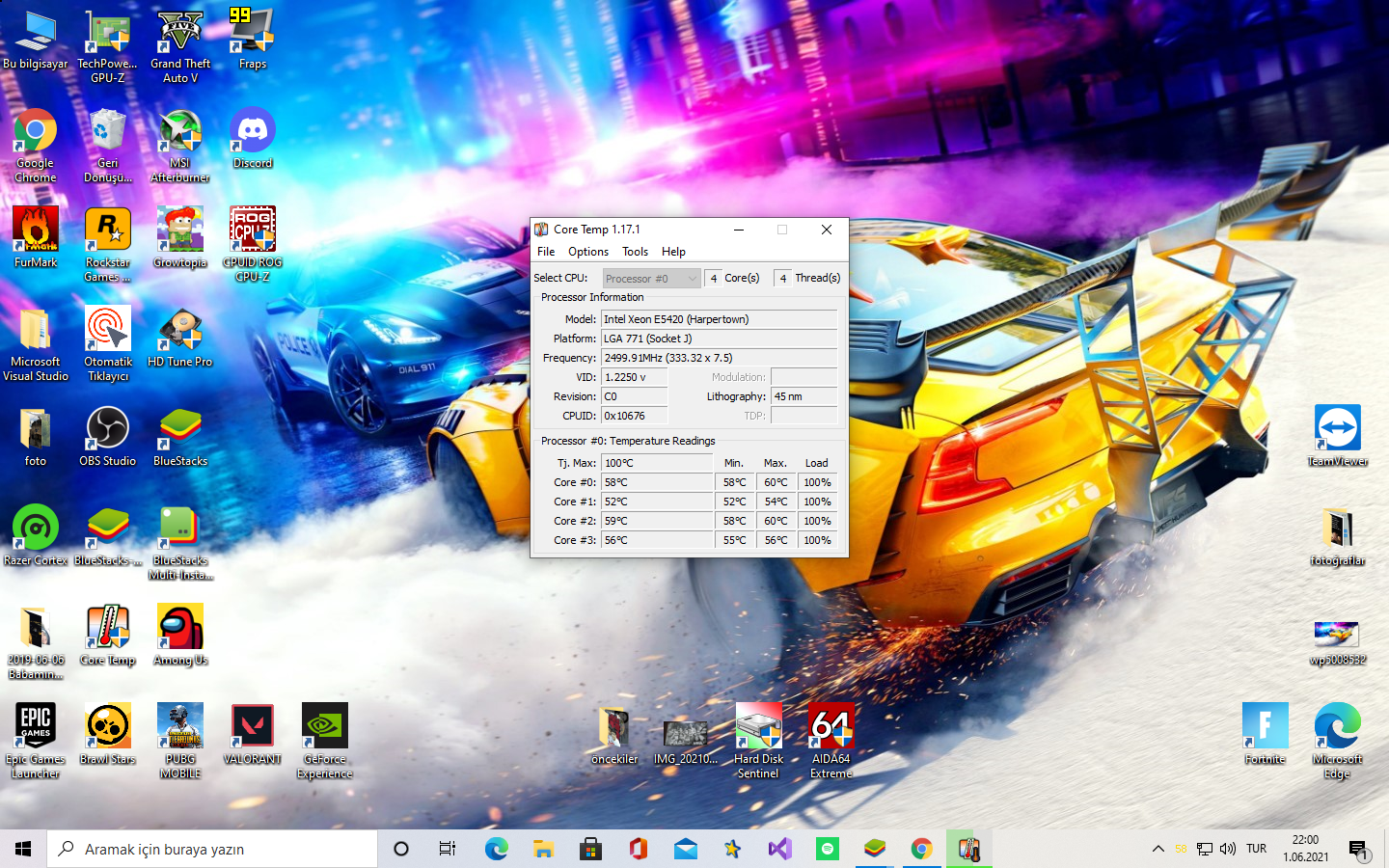Image resolution: width=1389 pixels, height=868 pixels.
Task: Select the MSI Afterburner desktop icon
Action: pos(180,146)
